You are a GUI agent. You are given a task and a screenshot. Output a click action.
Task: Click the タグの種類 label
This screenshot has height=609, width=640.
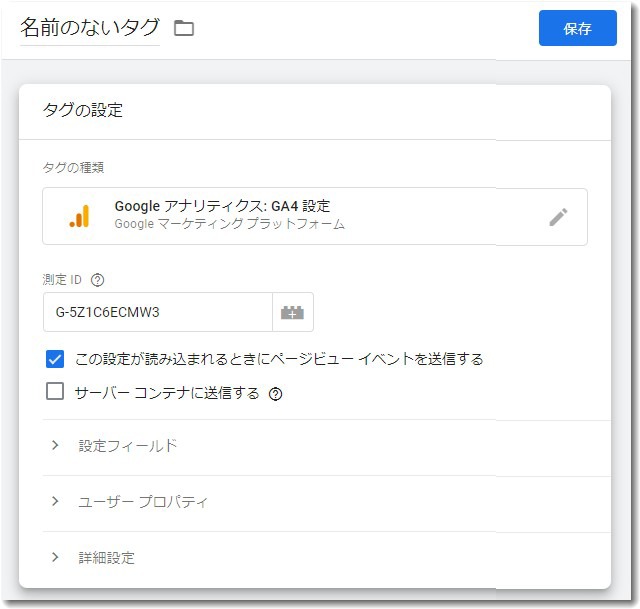coord(73,167)
